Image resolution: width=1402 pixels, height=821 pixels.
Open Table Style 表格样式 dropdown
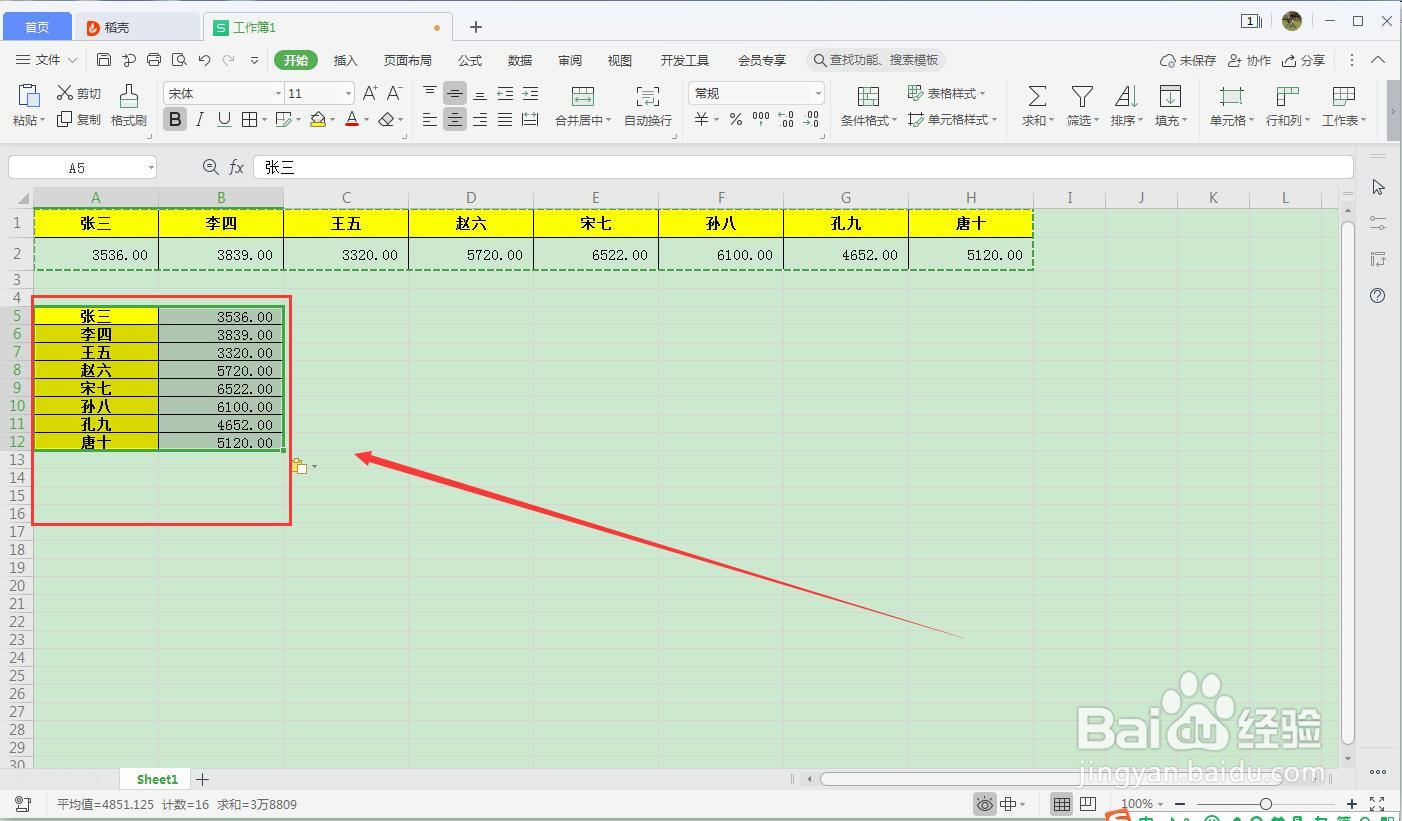point(946,93)
